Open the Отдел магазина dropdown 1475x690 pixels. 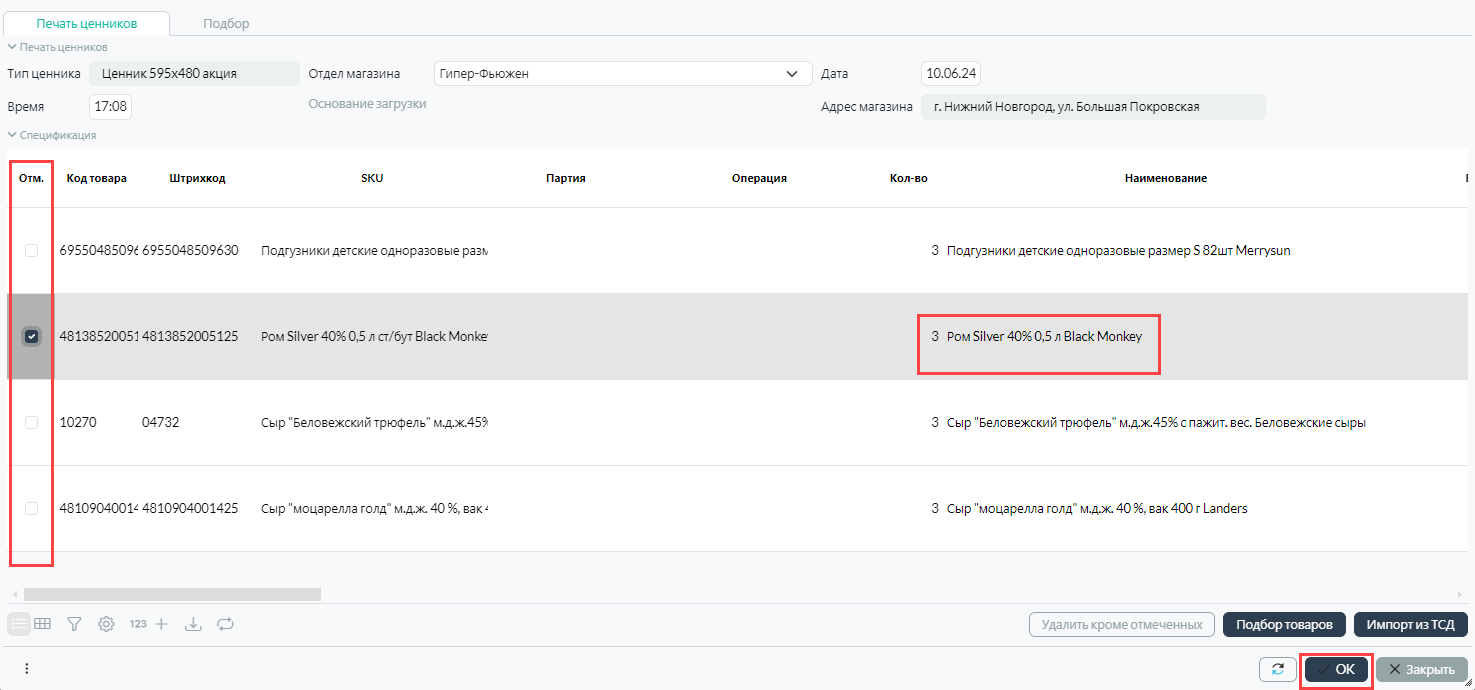[x=792, y=74]
